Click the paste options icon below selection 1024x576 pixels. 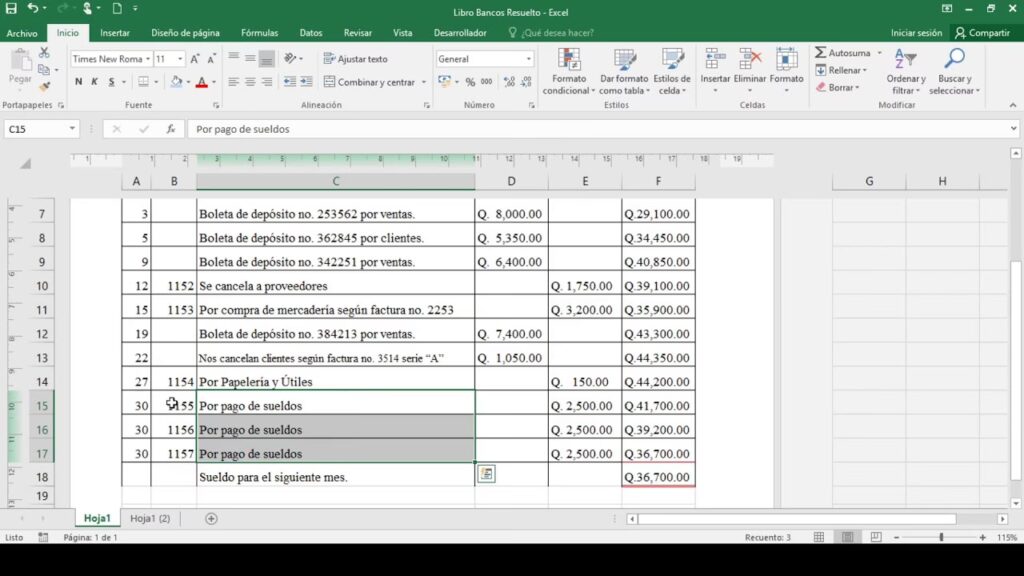(486, 474)
